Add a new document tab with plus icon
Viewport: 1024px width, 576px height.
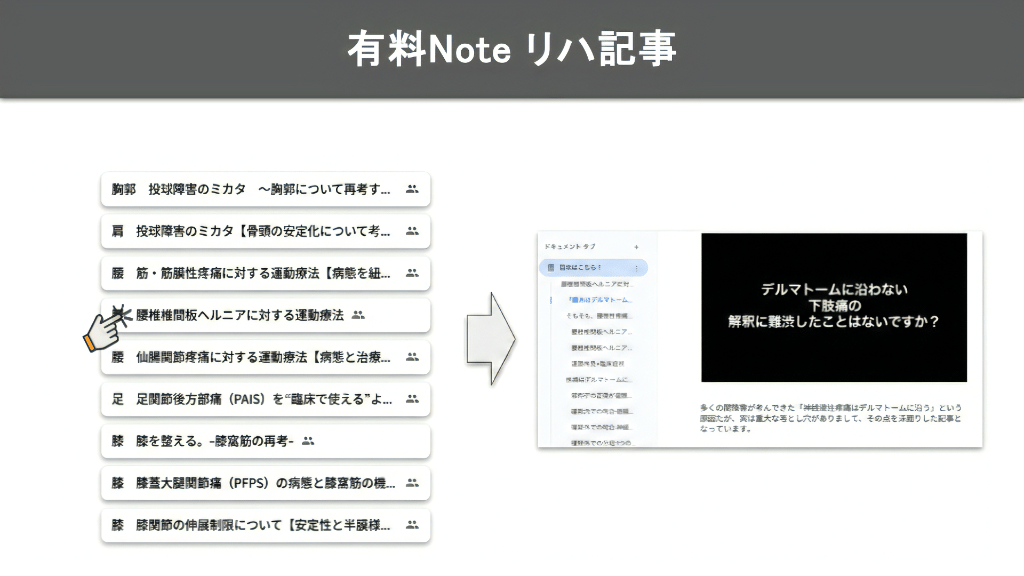point(636,247)
